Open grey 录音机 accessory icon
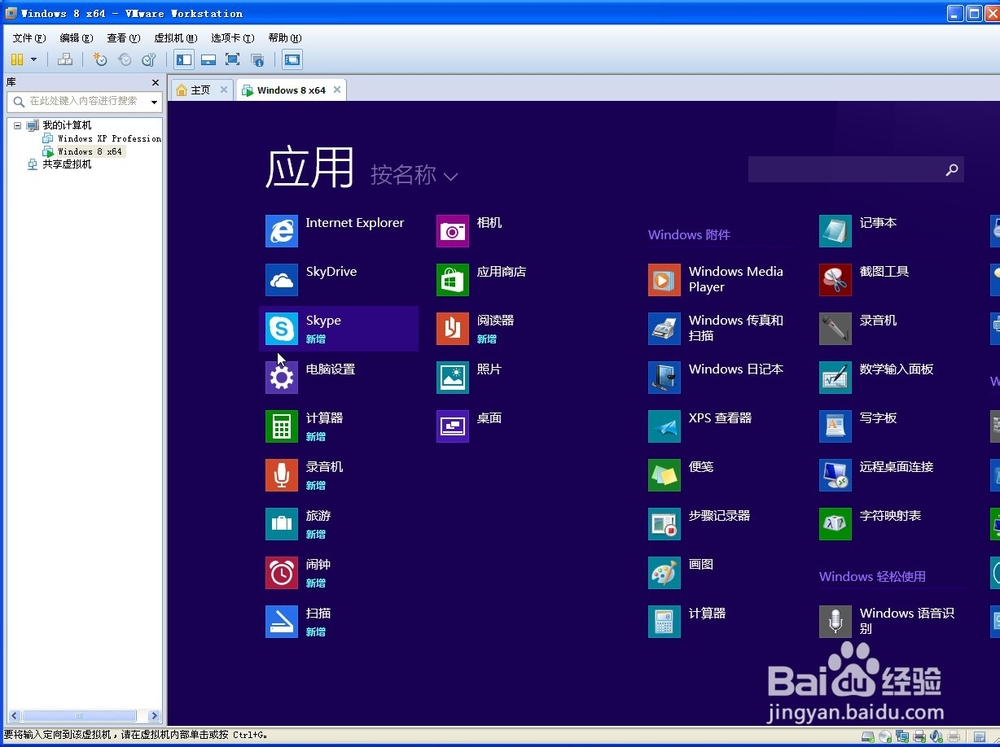This screenshot has width=1000, height=747. 835,329
